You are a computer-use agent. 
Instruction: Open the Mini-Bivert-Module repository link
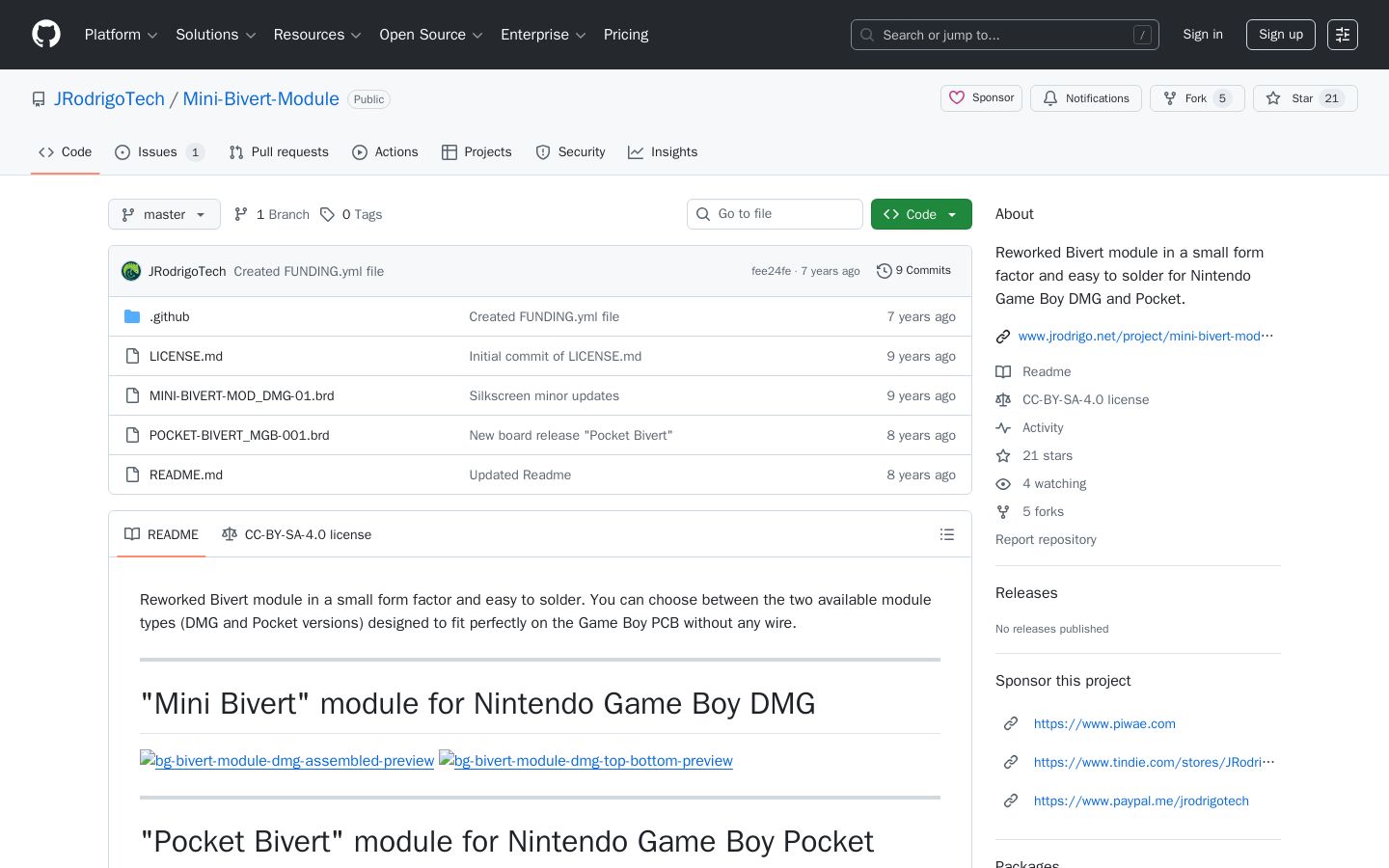point(260,99)
